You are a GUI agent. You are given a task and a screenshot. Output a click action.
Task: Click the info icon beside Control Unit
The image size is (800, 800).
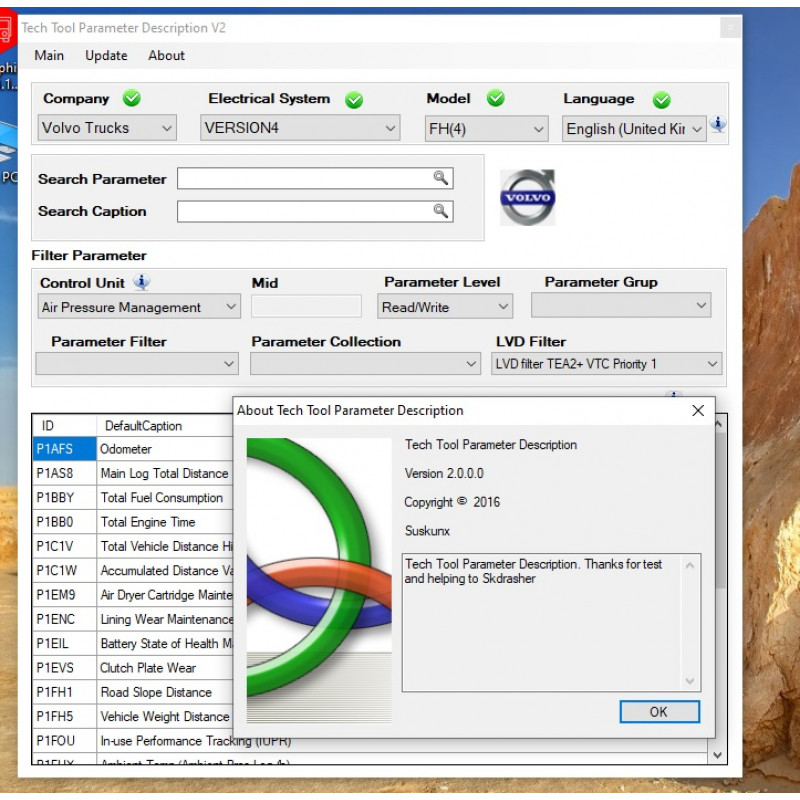click(141, 282)
